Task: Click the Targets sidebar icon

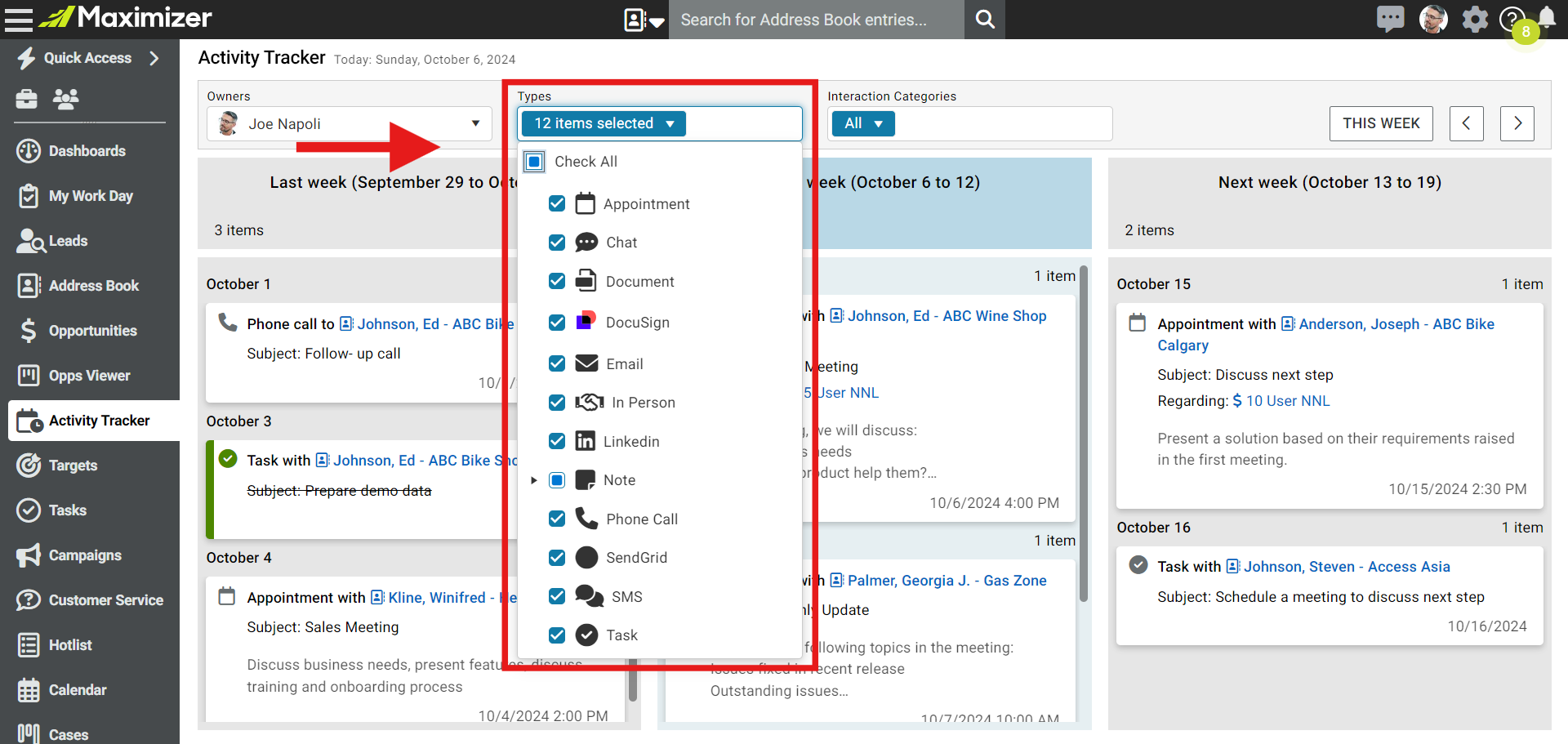Action: pyautogui.click(x=29, y=466)
